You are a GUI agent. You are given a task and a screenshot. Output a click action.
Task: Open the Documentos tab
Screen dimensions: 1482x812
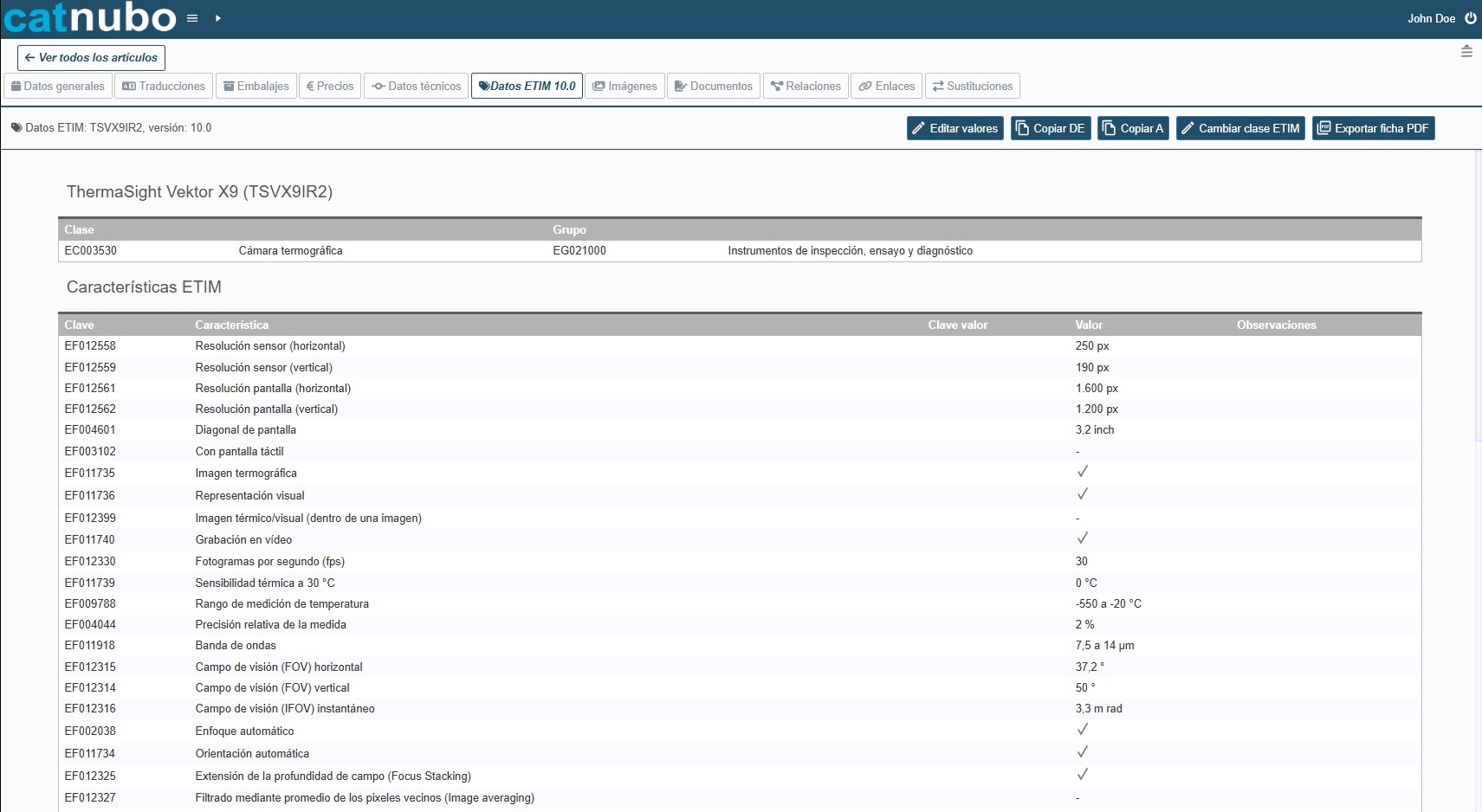pyautogui.click(x=714, y=87)
